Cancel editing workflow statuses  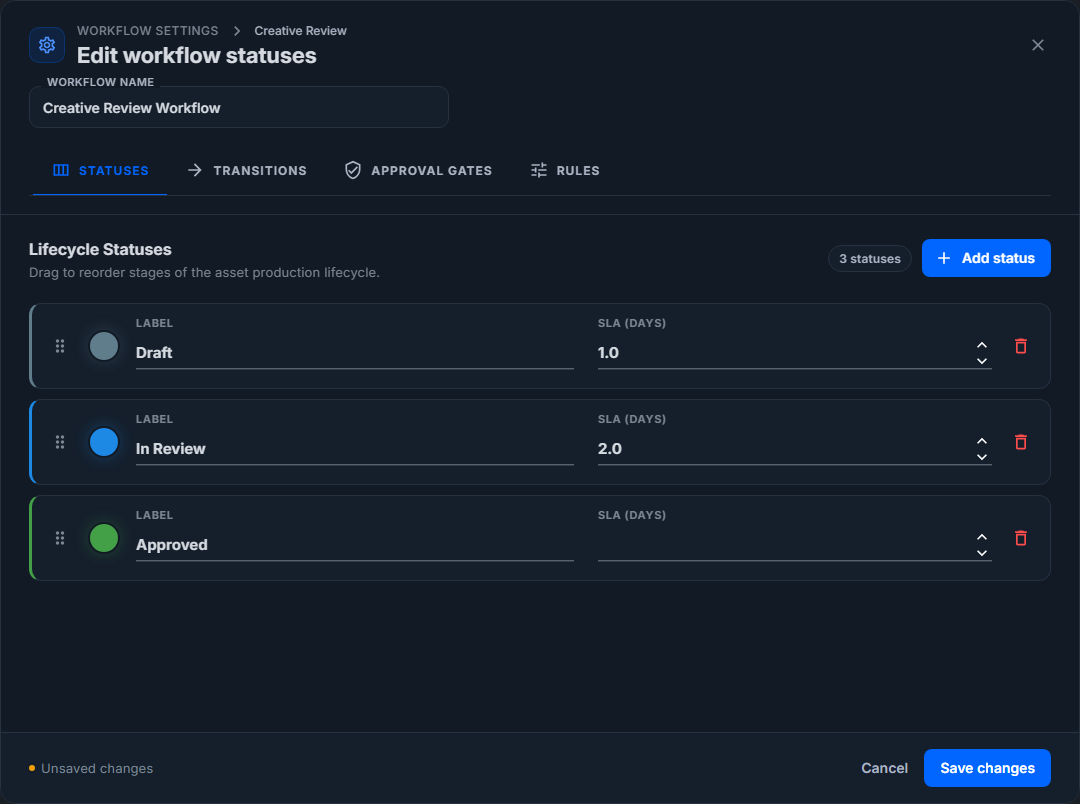pyautogui.click(x=884, y=767)
